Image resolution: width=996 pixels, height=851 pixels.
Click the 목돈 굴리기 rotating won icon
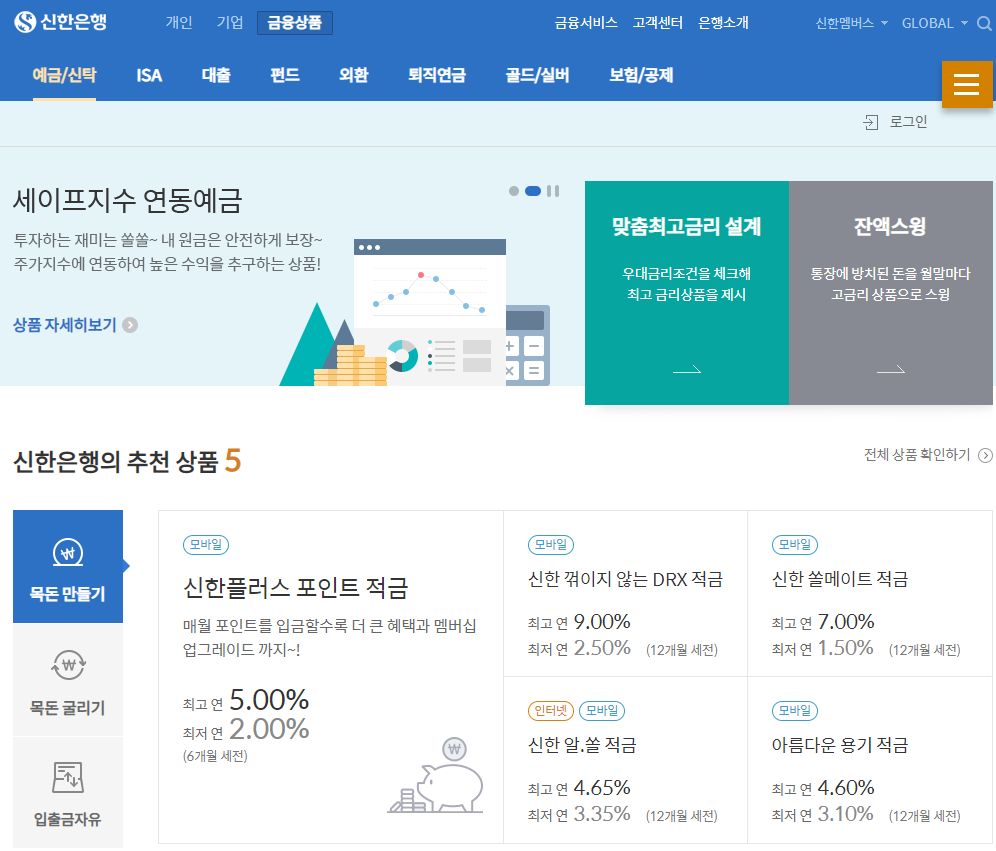coord(68,665)
